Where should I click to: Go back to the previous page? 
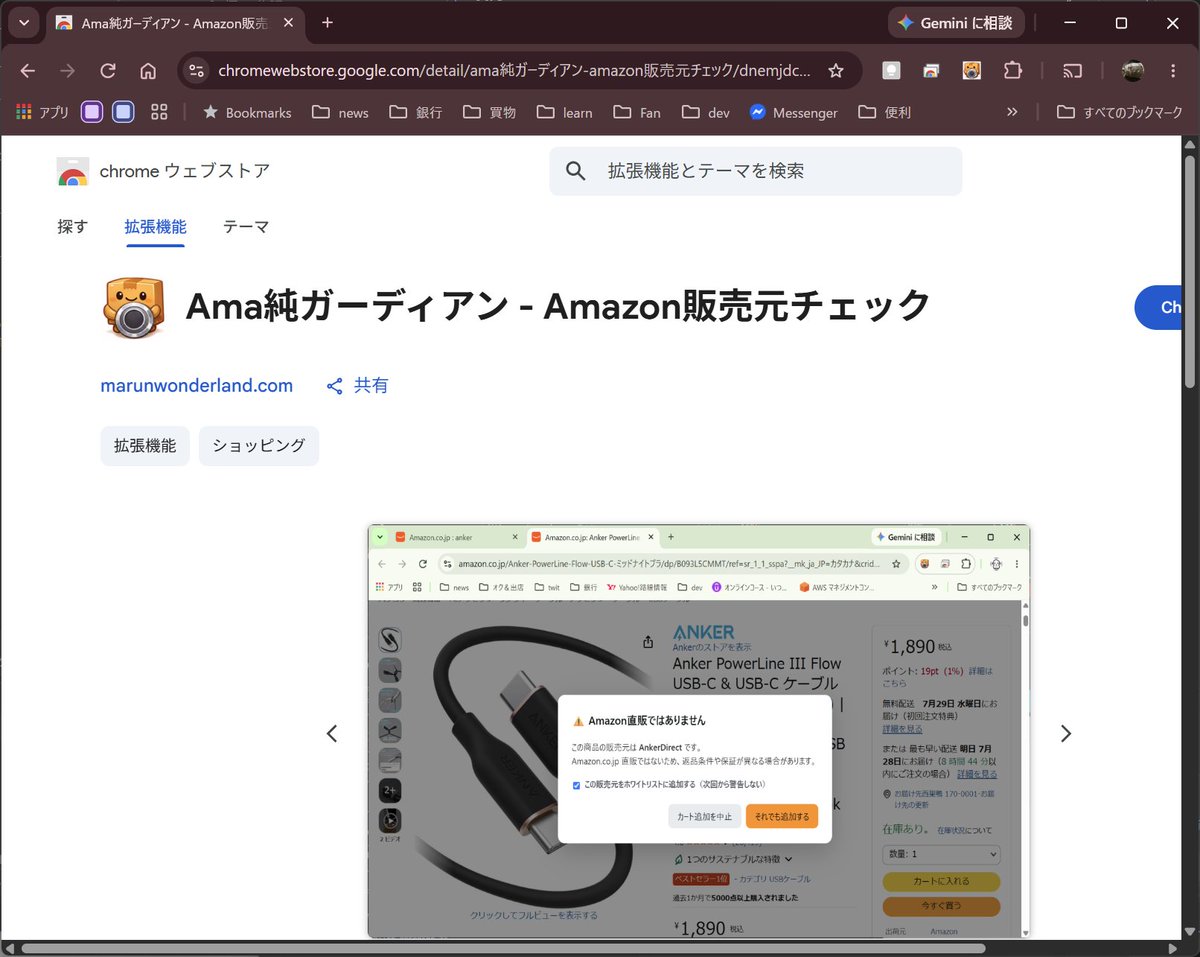click(x=28, y=70)
